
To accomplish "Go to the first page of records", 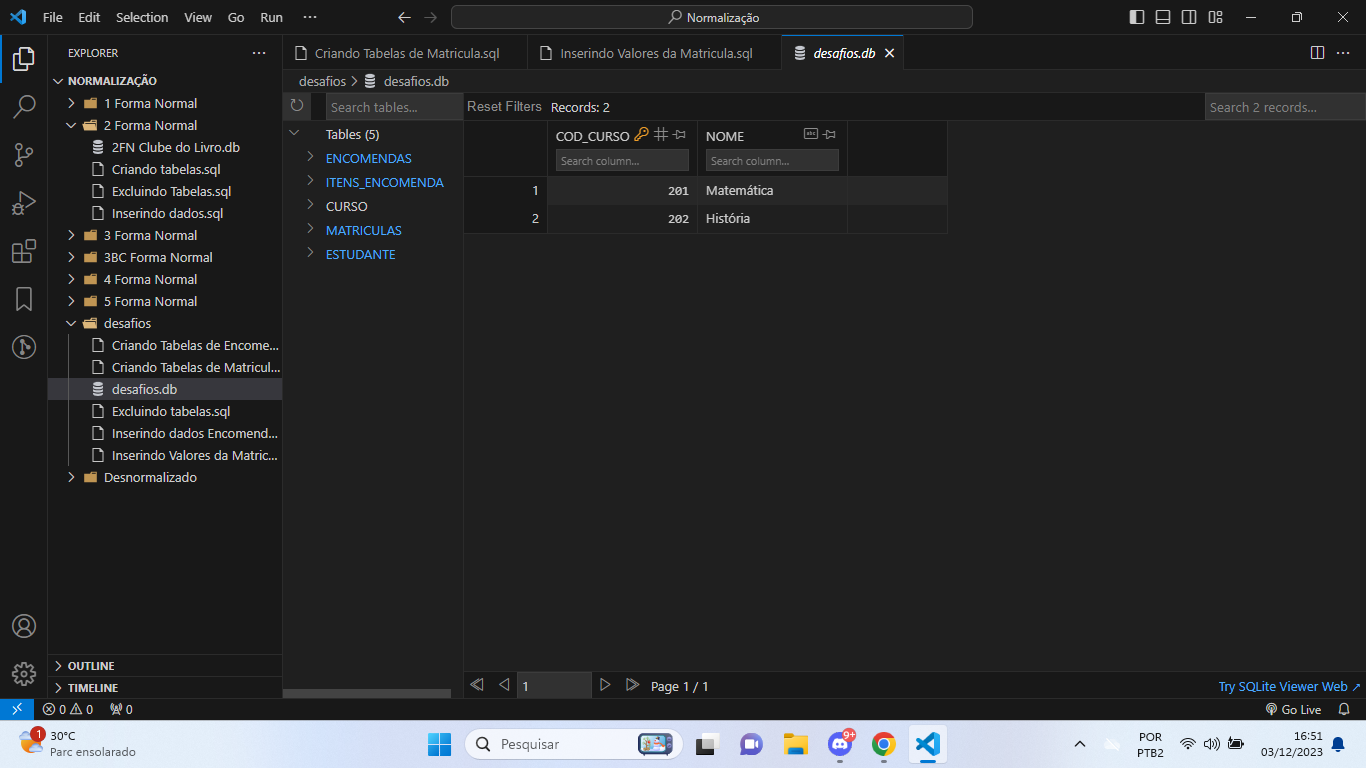I will pyautogui.click(x=477, y=685).
